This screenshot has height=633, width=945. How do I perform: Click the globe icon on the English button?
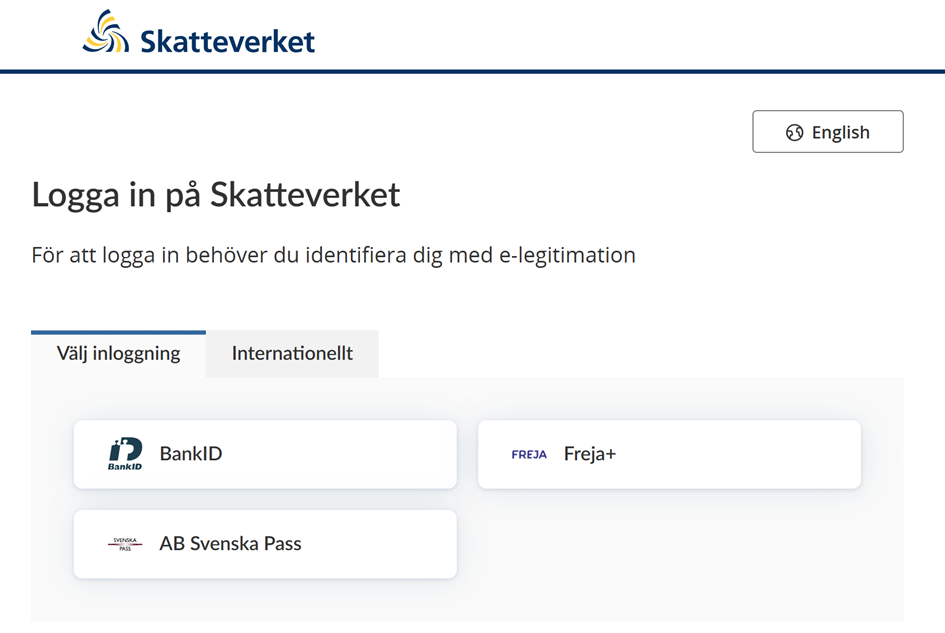[x=794, y=133]
